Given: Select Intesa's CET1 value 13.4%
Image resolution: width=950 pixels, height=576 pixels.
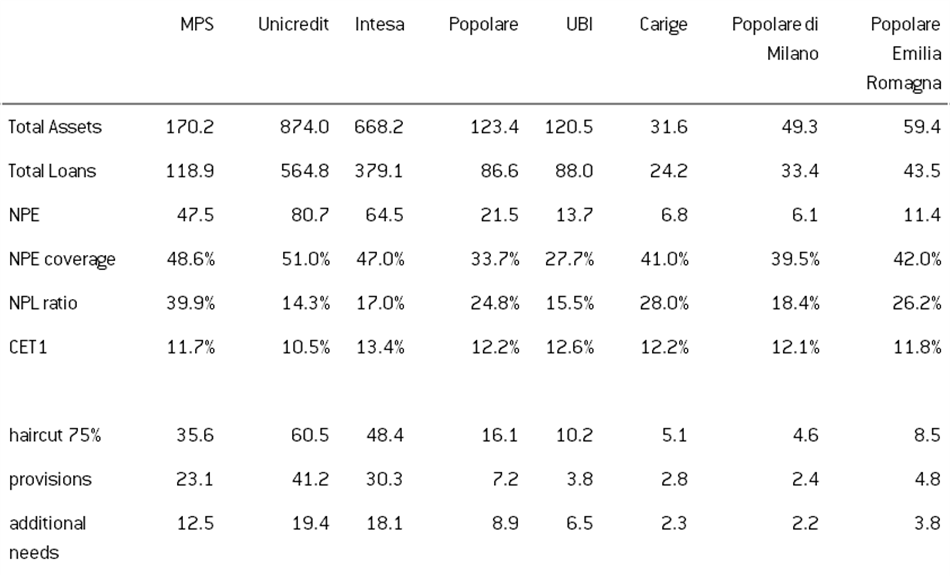Looking at the screenshot, I should [x=380, y=347].
